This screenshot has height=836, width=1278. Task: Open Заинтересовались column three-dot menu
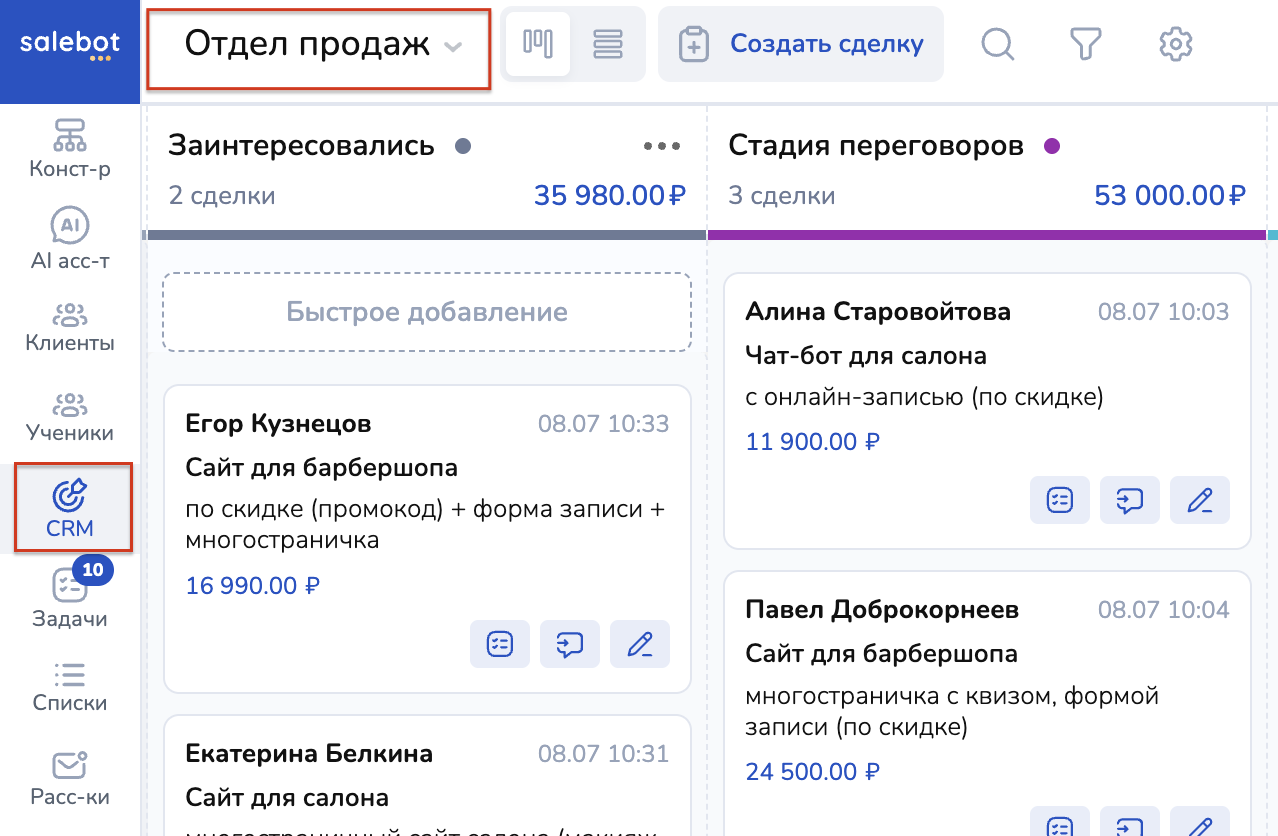click(x=661, y=146)
